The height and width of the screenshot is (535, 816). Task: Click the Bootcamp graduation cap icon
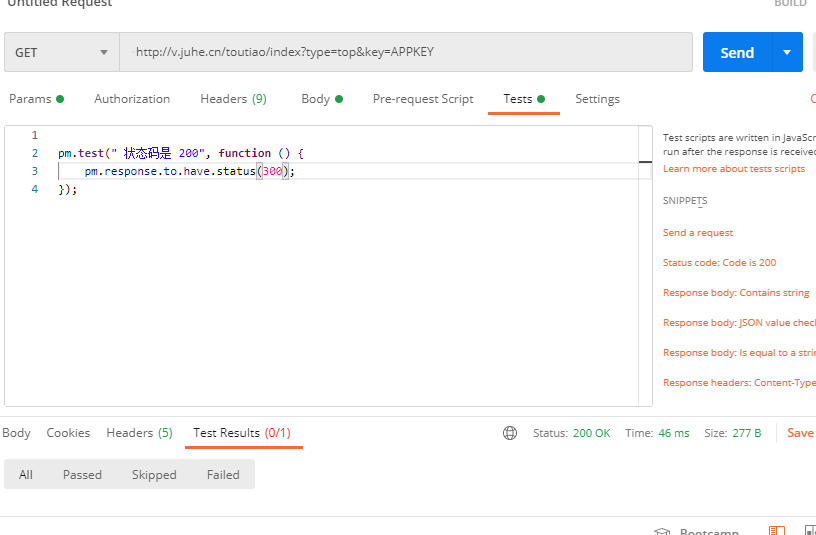tap(662, 531)
